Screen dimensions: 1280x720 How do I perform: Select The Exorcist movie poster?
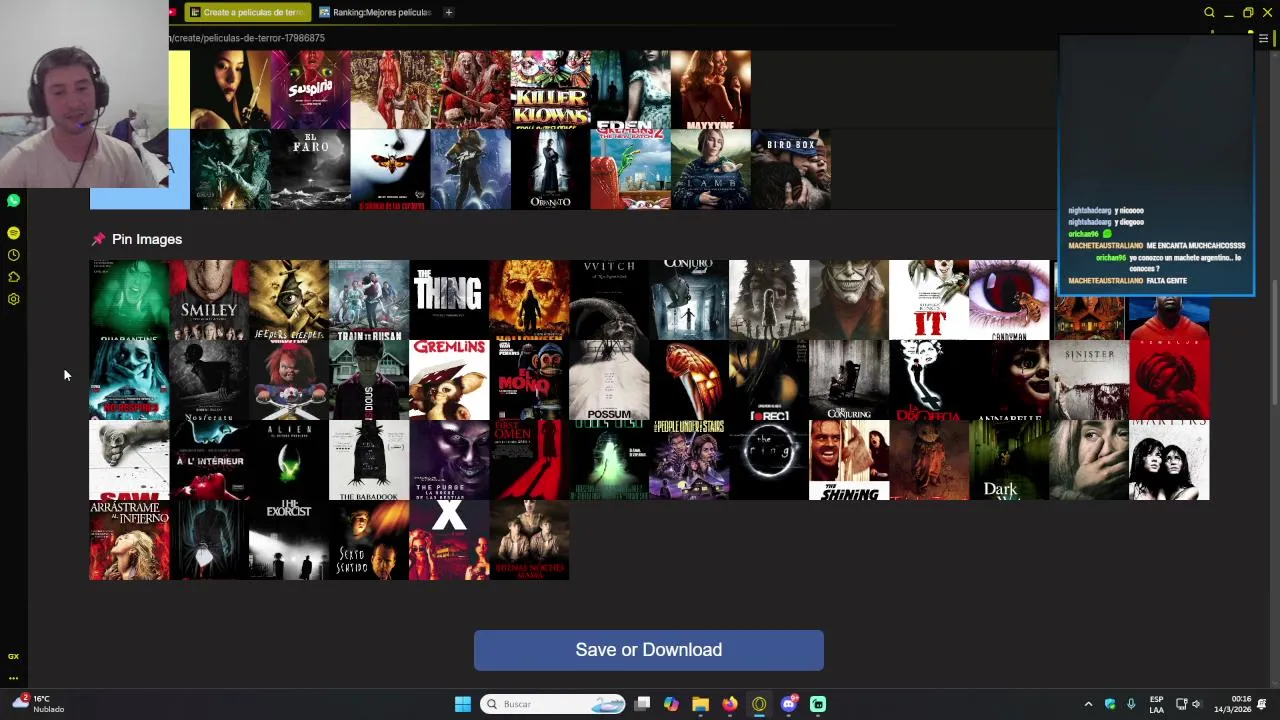coord(289,539)
